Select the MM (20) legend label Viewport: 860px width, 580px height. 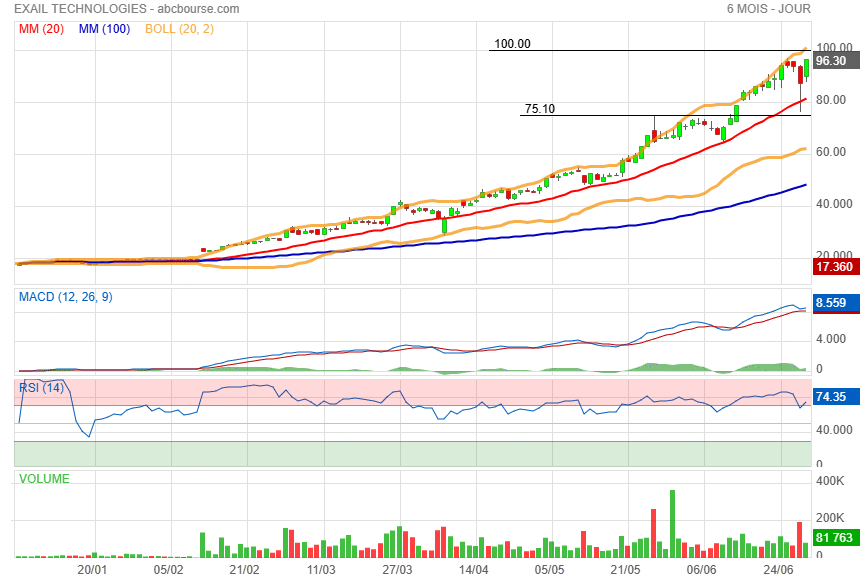(x=41, y=29)
